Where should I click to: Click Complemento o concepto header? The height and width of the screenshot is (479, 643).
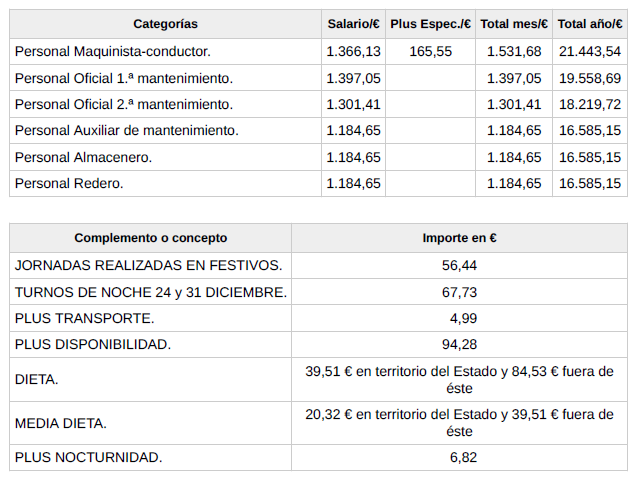pos(150,238)
